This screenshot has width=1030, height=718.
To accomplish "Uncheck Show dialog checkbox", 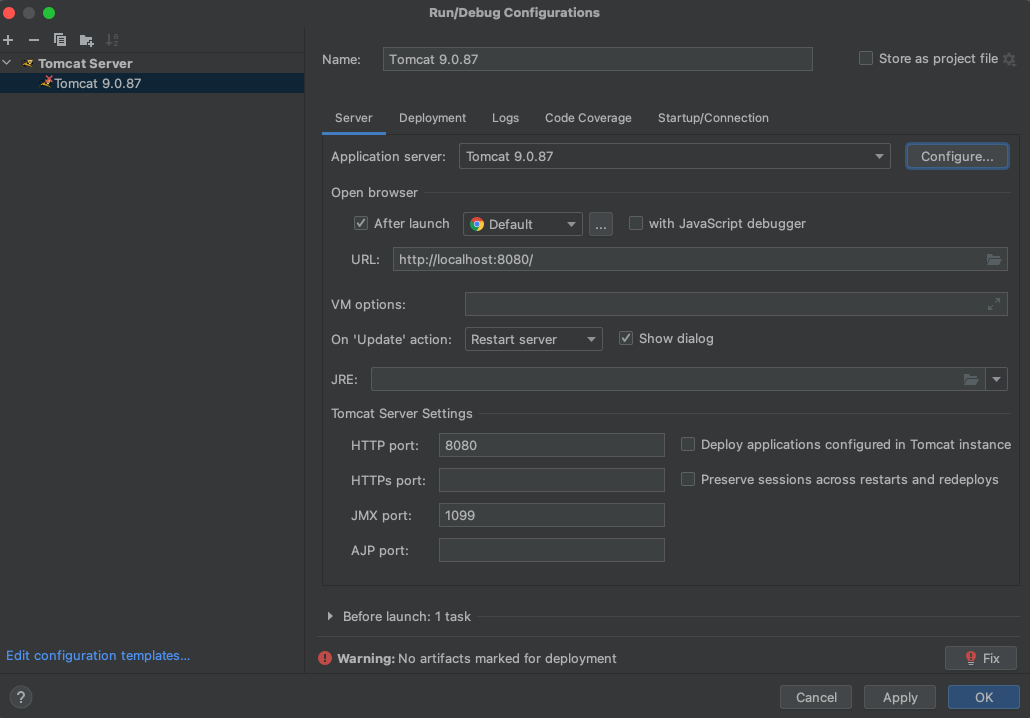I will point(626,338).
